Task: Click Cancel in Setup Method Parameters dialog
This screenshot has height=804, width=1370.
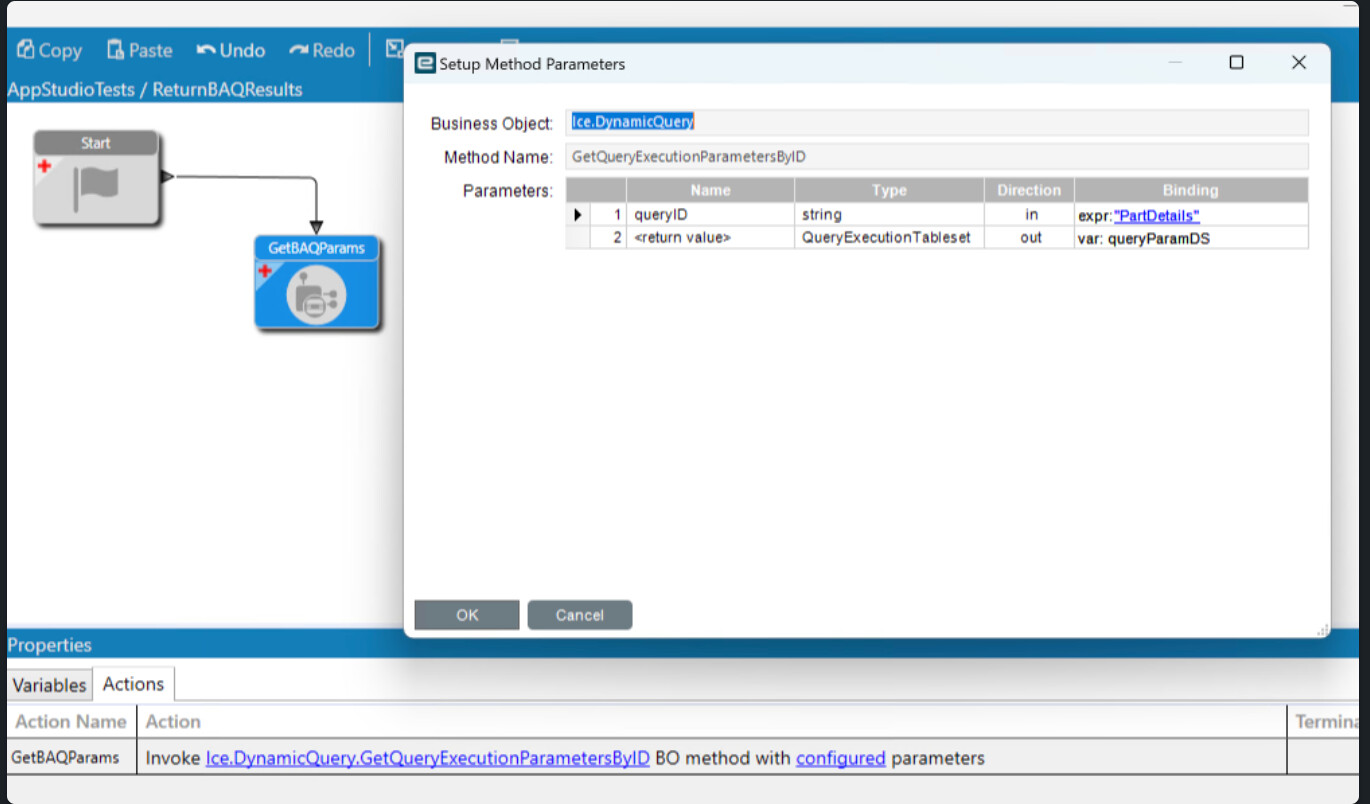Action: (x=580, y=615)
